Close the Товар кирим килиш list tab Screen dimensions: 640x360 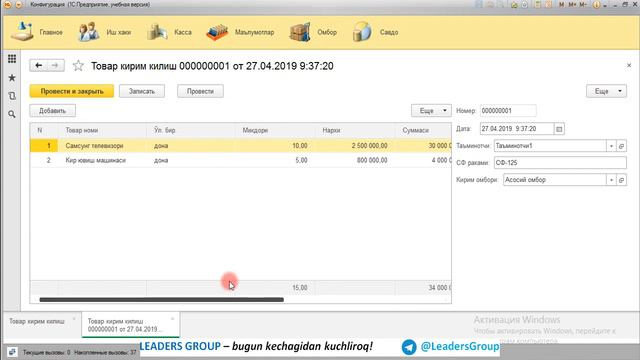click(74, 319)
